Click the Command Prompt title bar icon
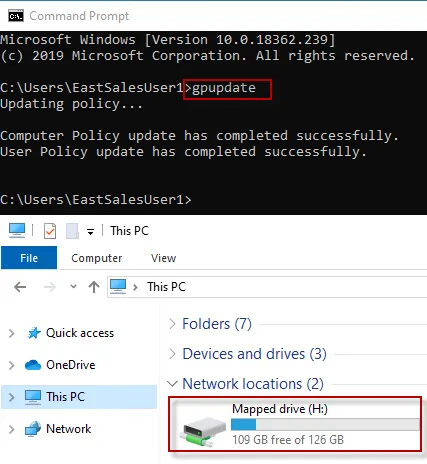The width and height of the screenshot is (427, 464). pos(16,16)
